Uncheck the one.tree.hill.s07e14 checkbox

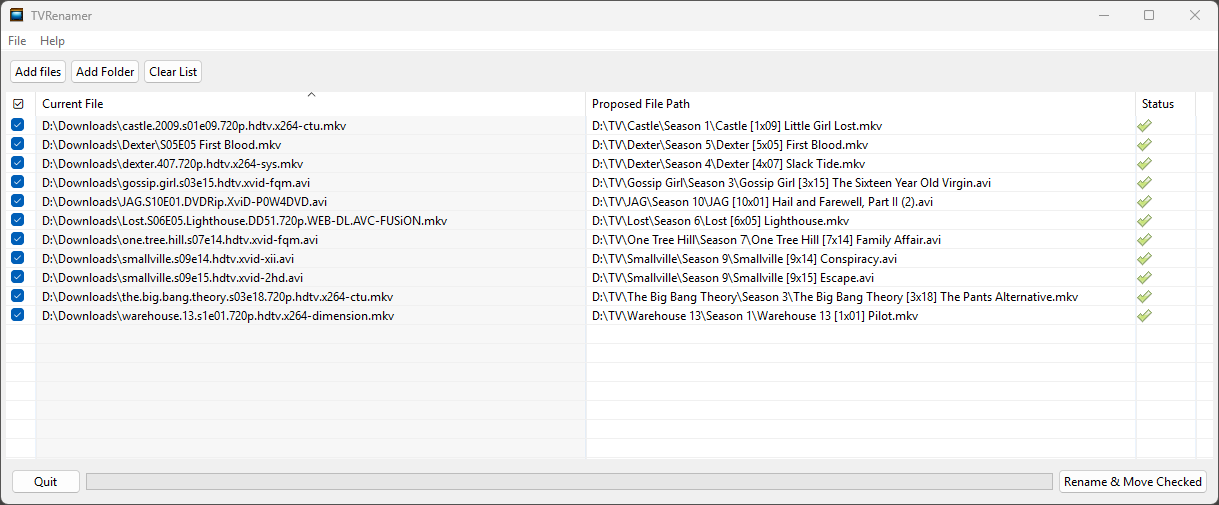(18, 240)
